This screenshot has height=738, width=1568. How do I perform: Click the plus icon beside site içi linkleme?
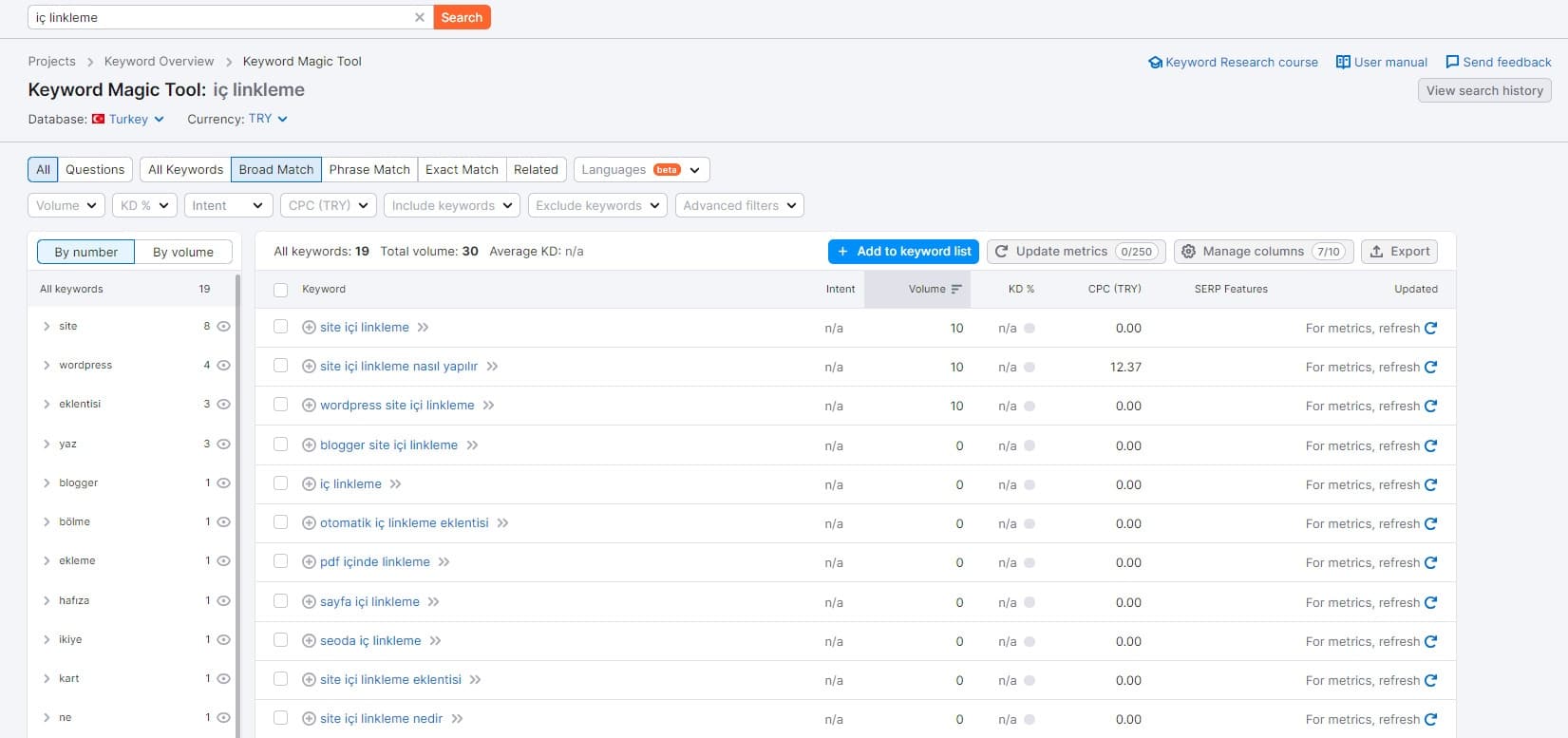309,328
